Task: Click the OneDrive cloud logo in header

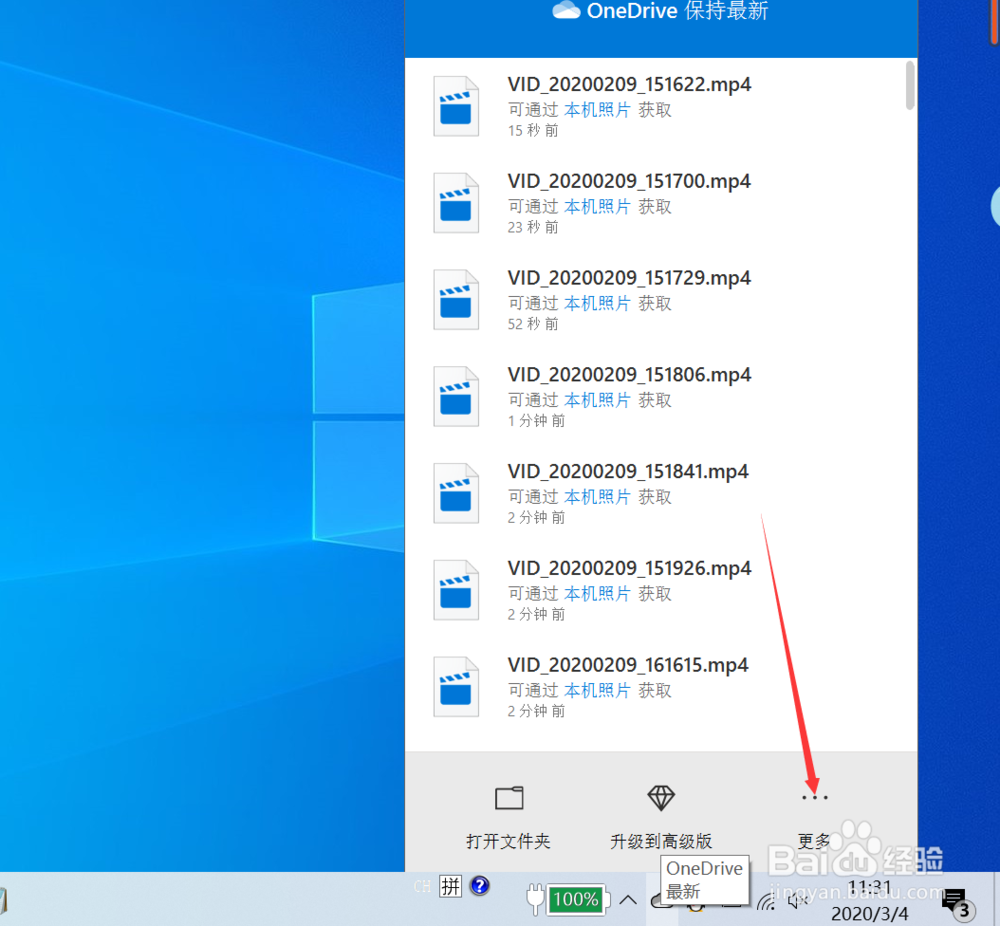Action: pos(566,10)
